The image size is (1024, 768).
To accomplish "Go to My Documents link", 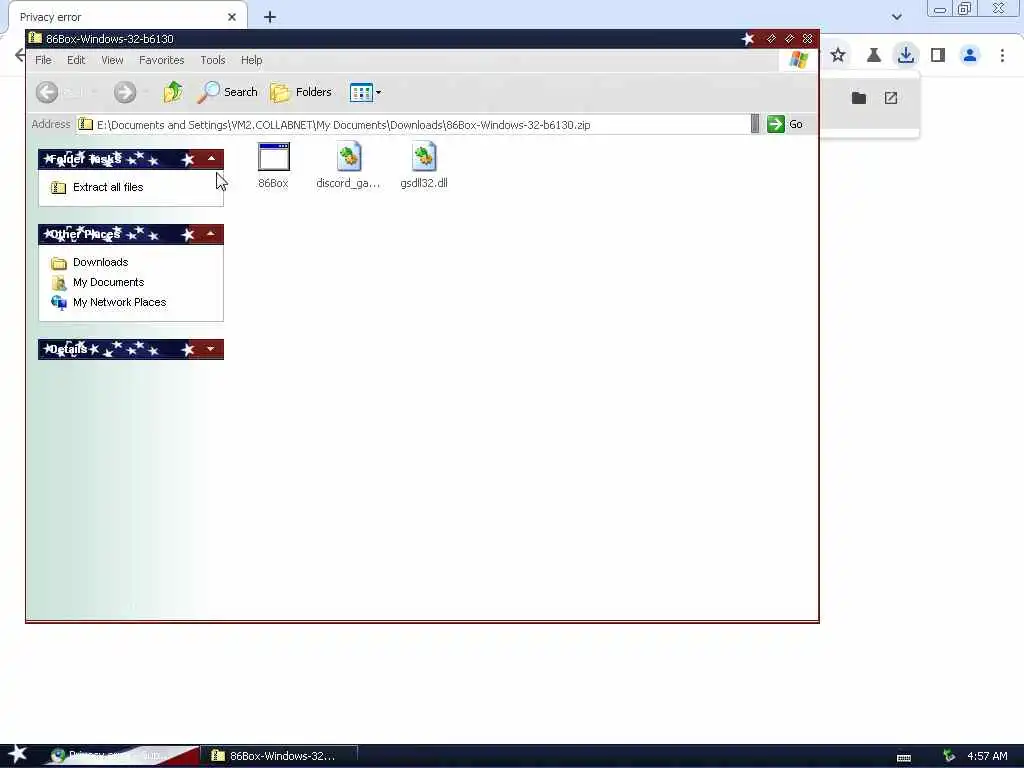I will 108,282.
